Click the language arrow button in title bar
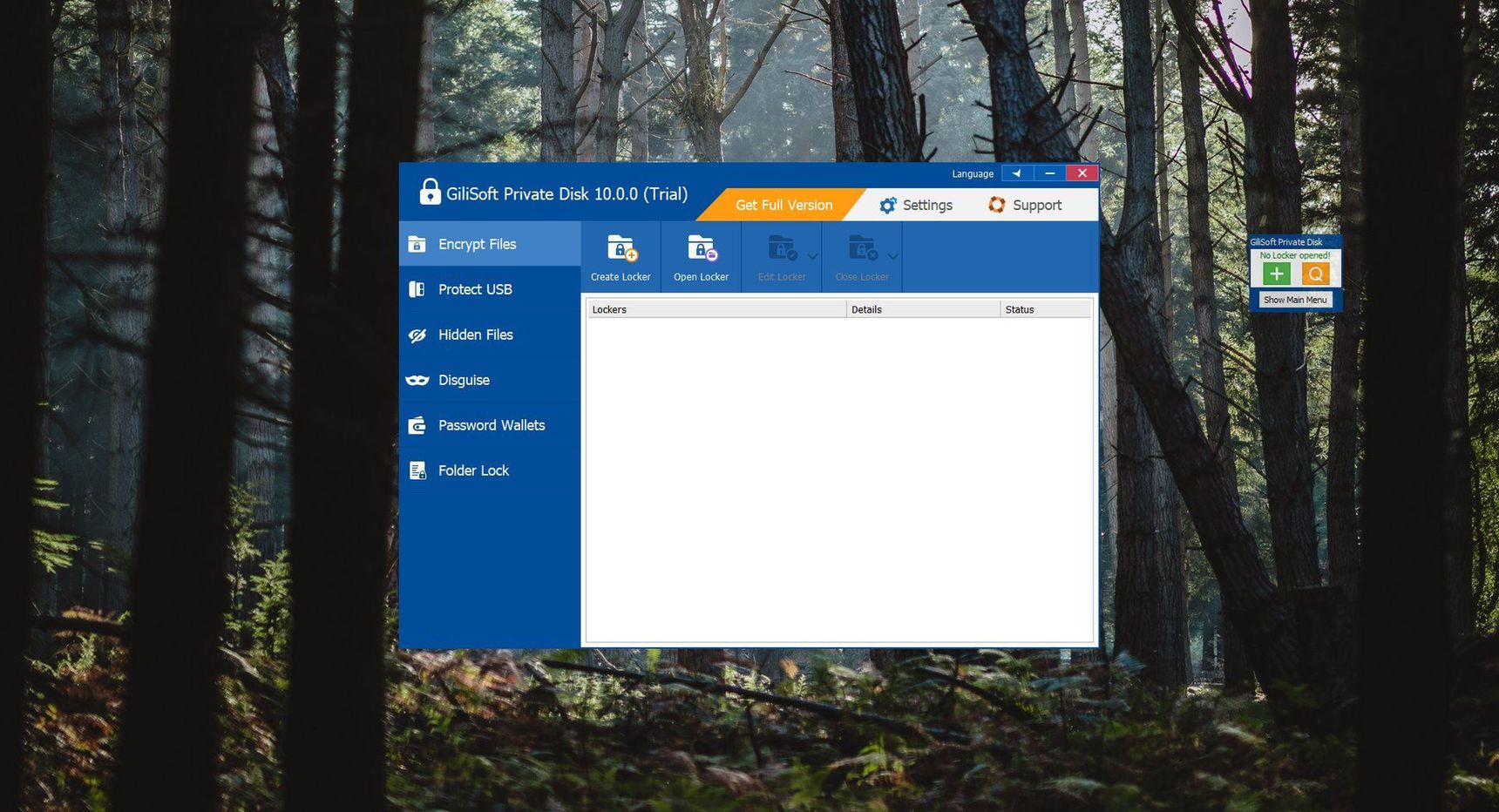The width and height of the screenshot is (1499, 812). 1017,173
